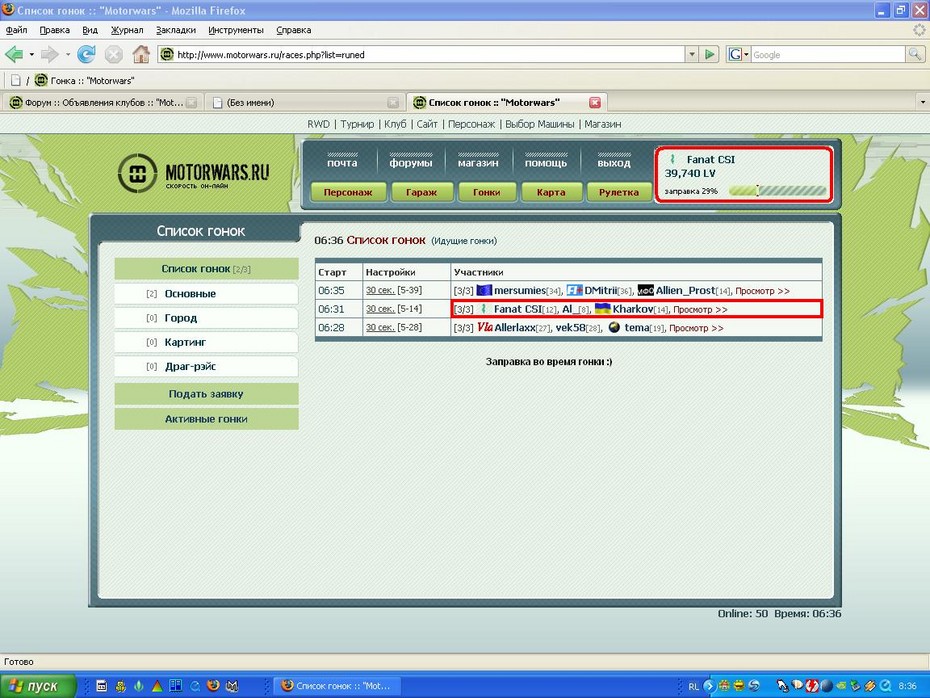The width and height of the screenshot is (930, 698).
Task: Open the Forward button history dropdown arrow
Action: (68, 55)
